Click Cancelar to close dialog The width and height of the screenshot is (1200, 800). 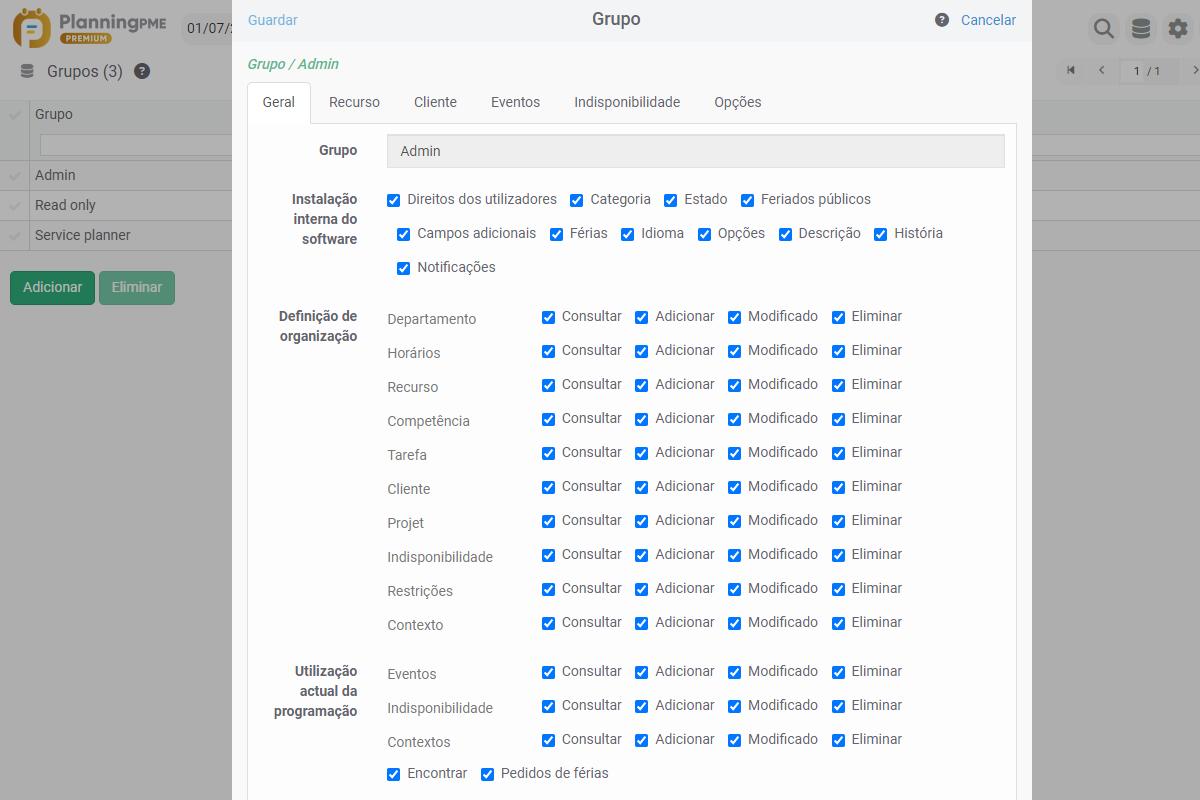click(988, 20)
